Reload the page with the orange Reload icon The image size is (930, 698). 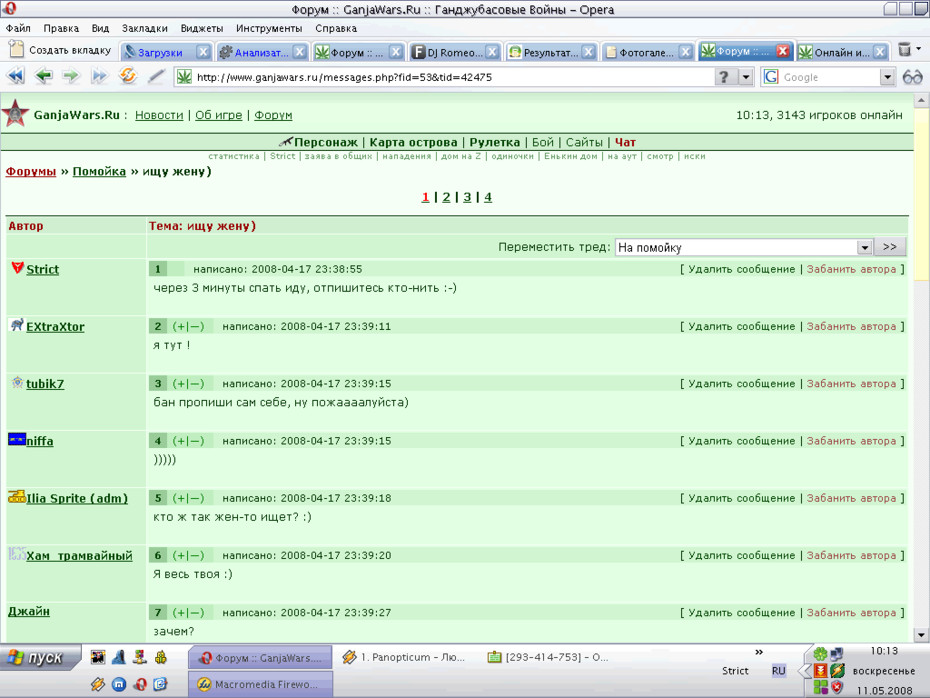point(128,76)
